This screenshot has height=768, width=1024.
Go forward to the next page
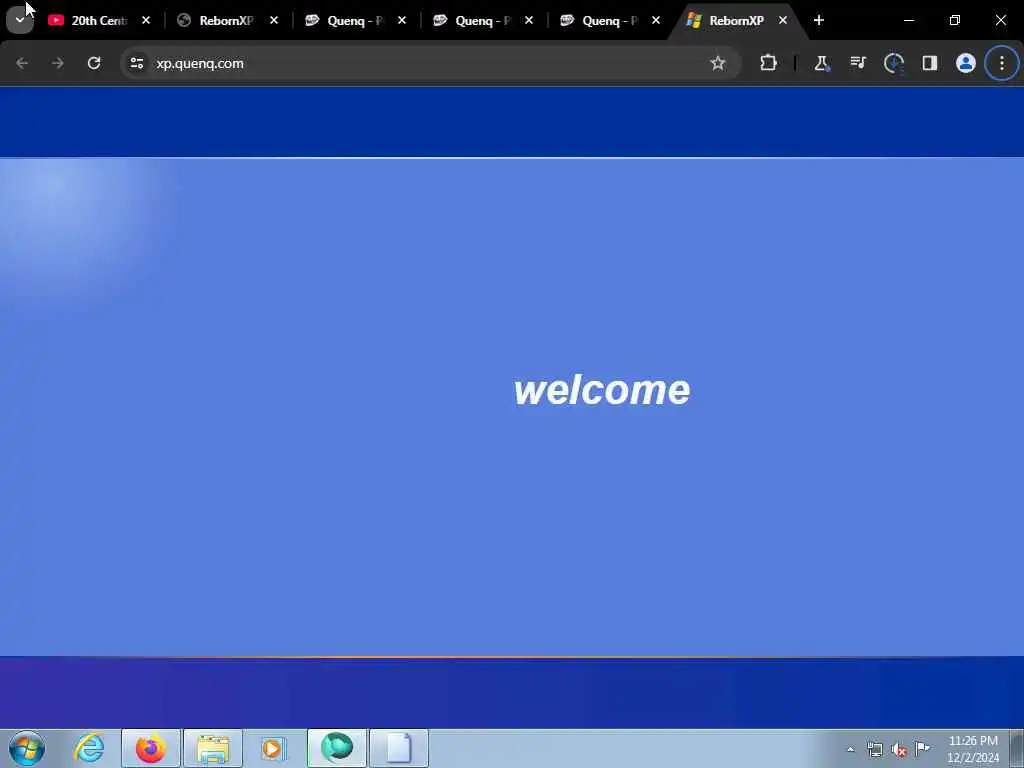[57, 63]
